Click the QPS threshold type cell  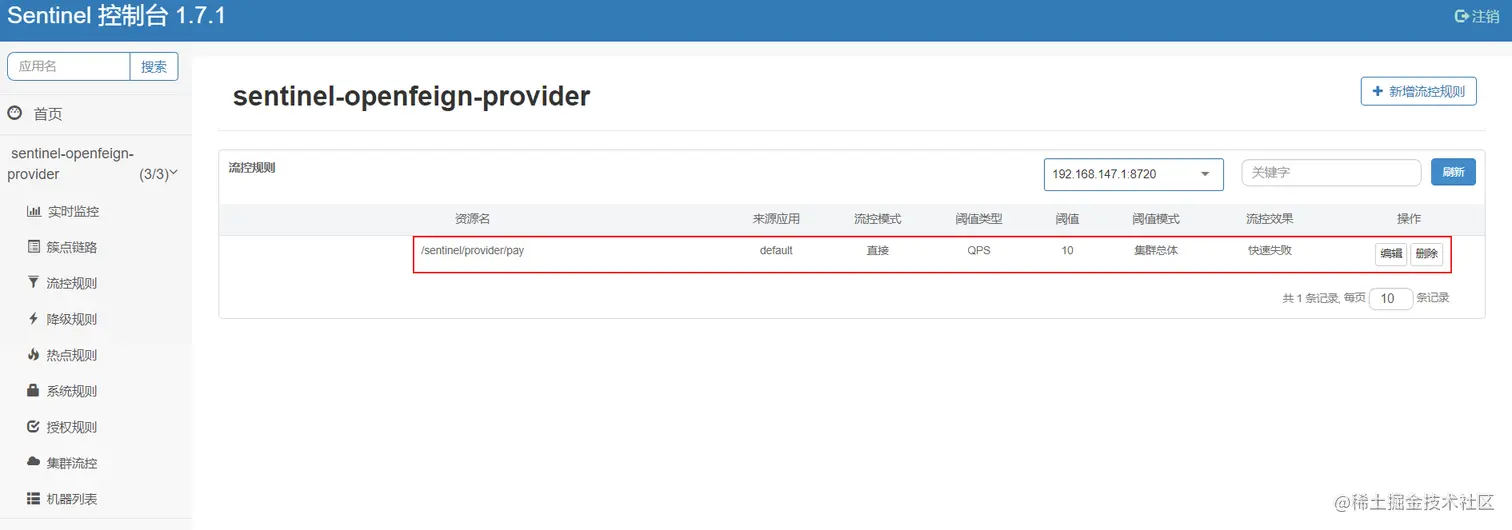coord(978,250)
